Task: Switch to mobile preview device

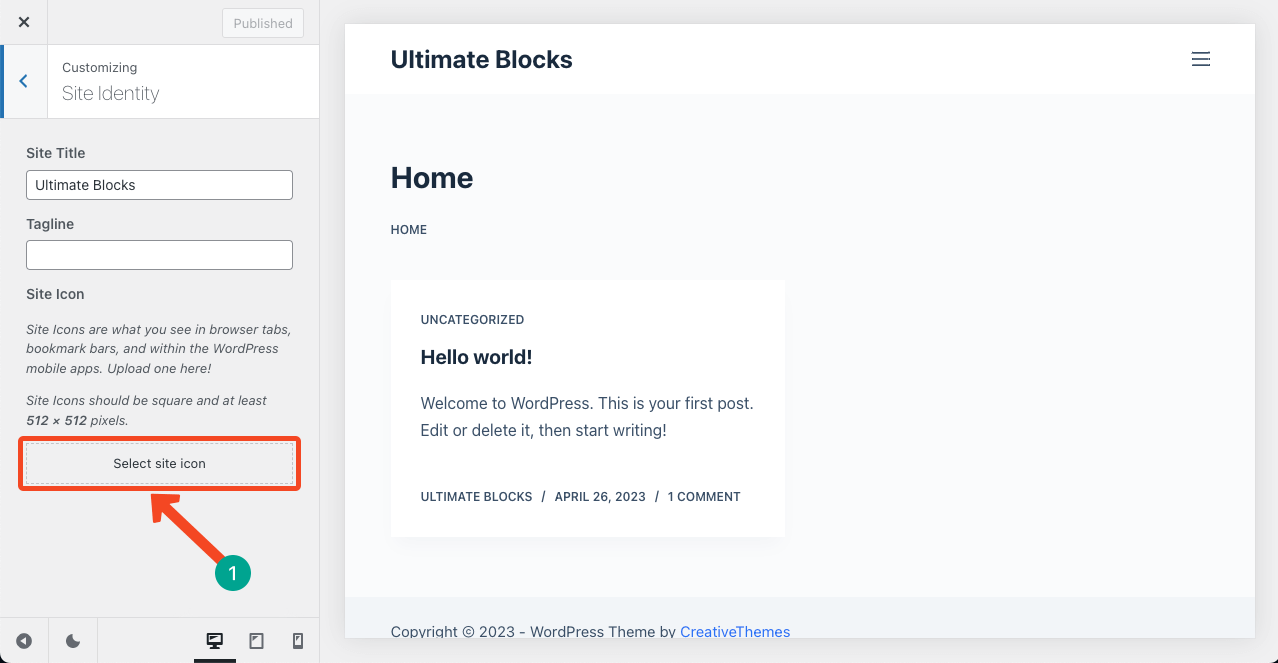Action: point(297,641)
